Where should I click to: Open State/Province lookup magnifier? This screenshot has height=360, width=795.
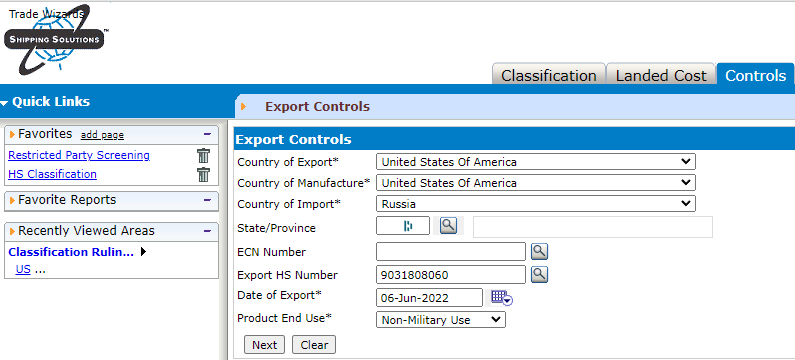[448, 226]
